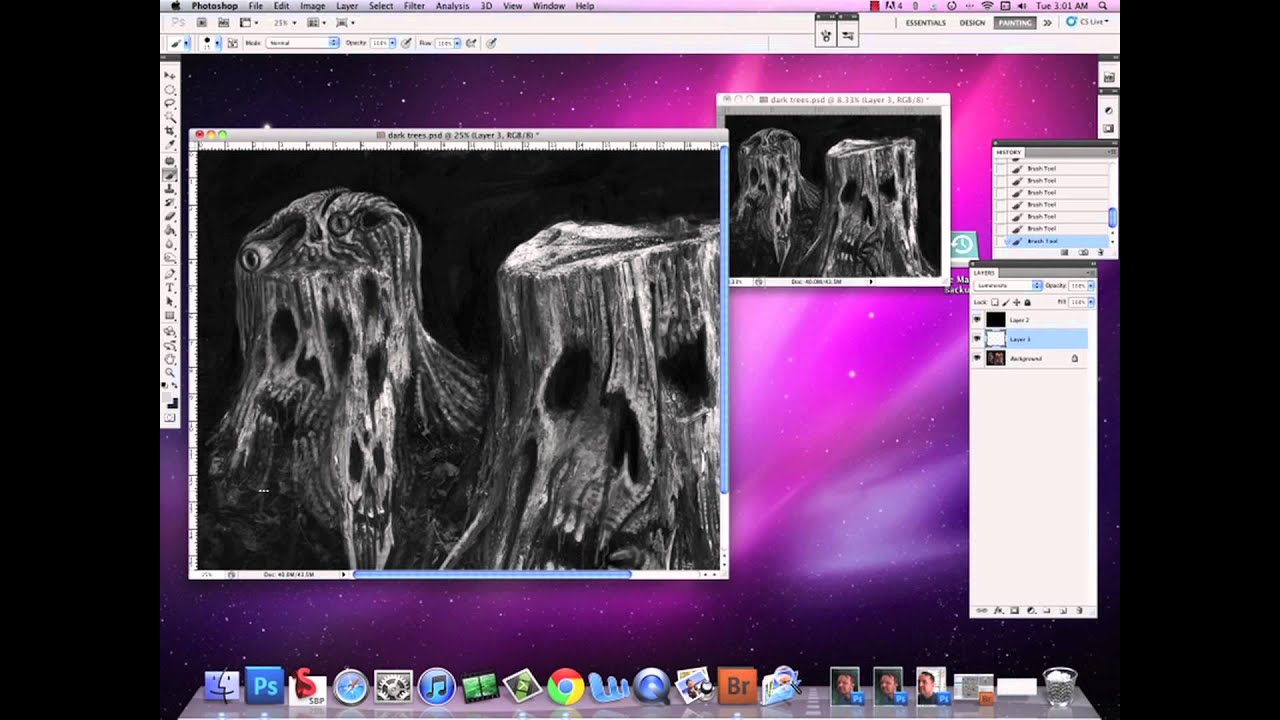Hide Layer 2 with its eye icon
This screenshot has width=1280, height=720.
977,320
